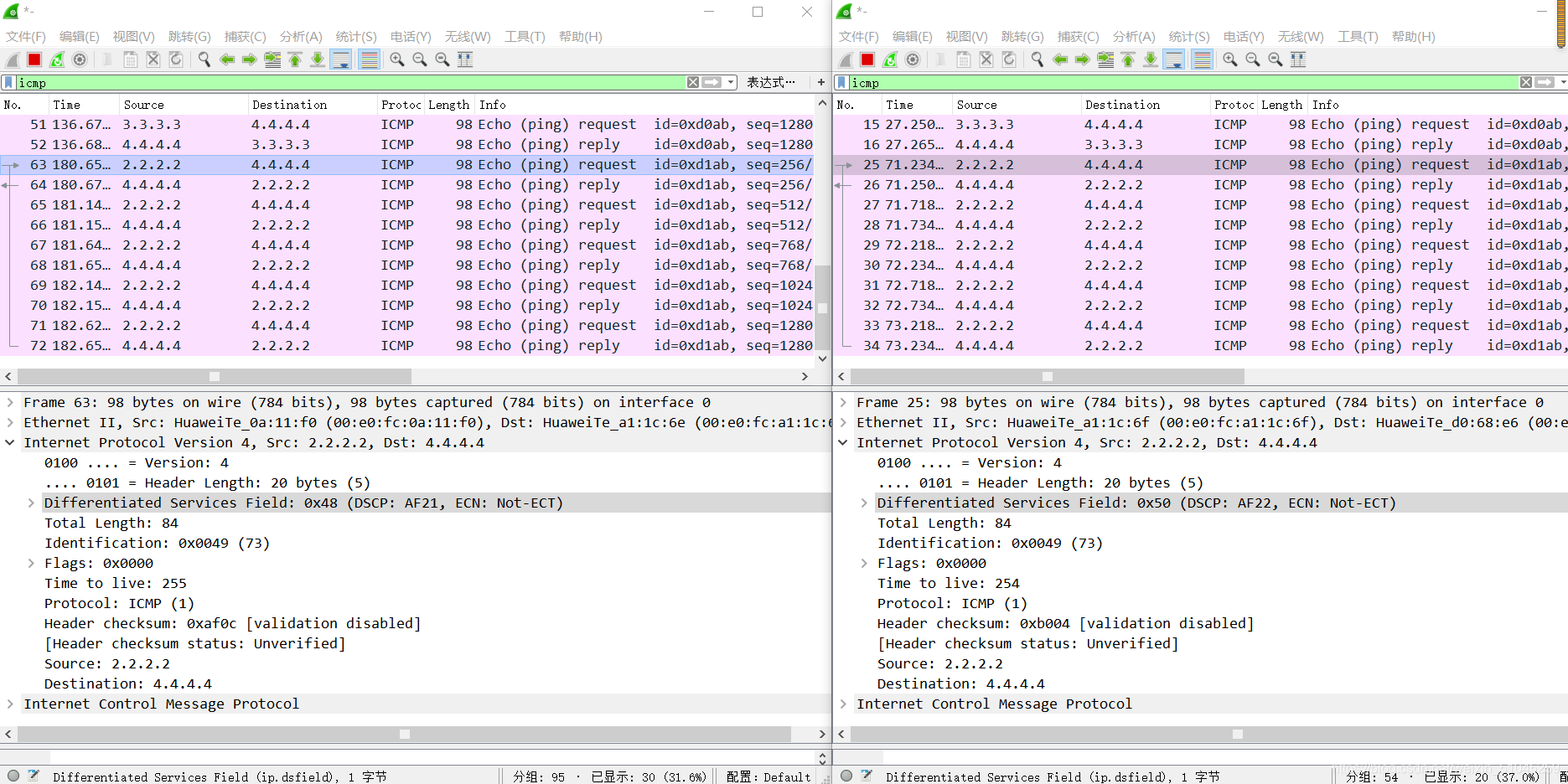Add filter button with plus, left window

pyautogui.click(x=821, y=82)
